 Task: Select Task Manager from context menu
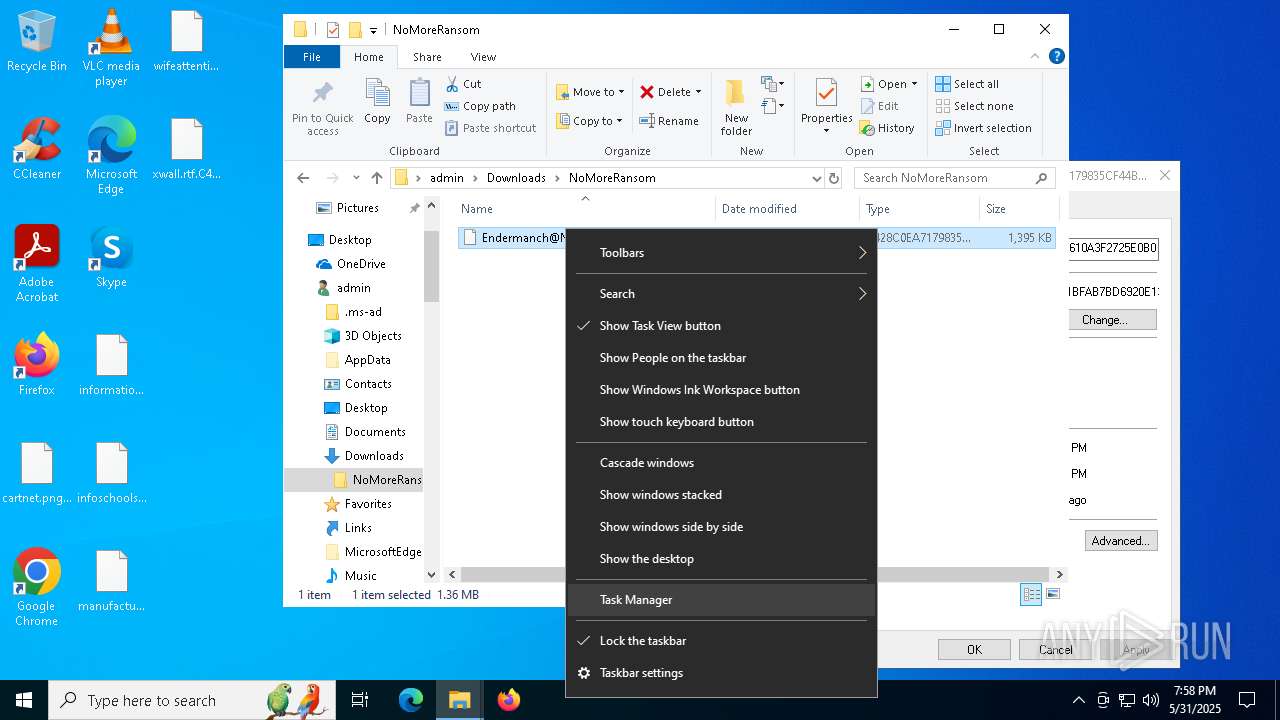click(x=721, y=600)
